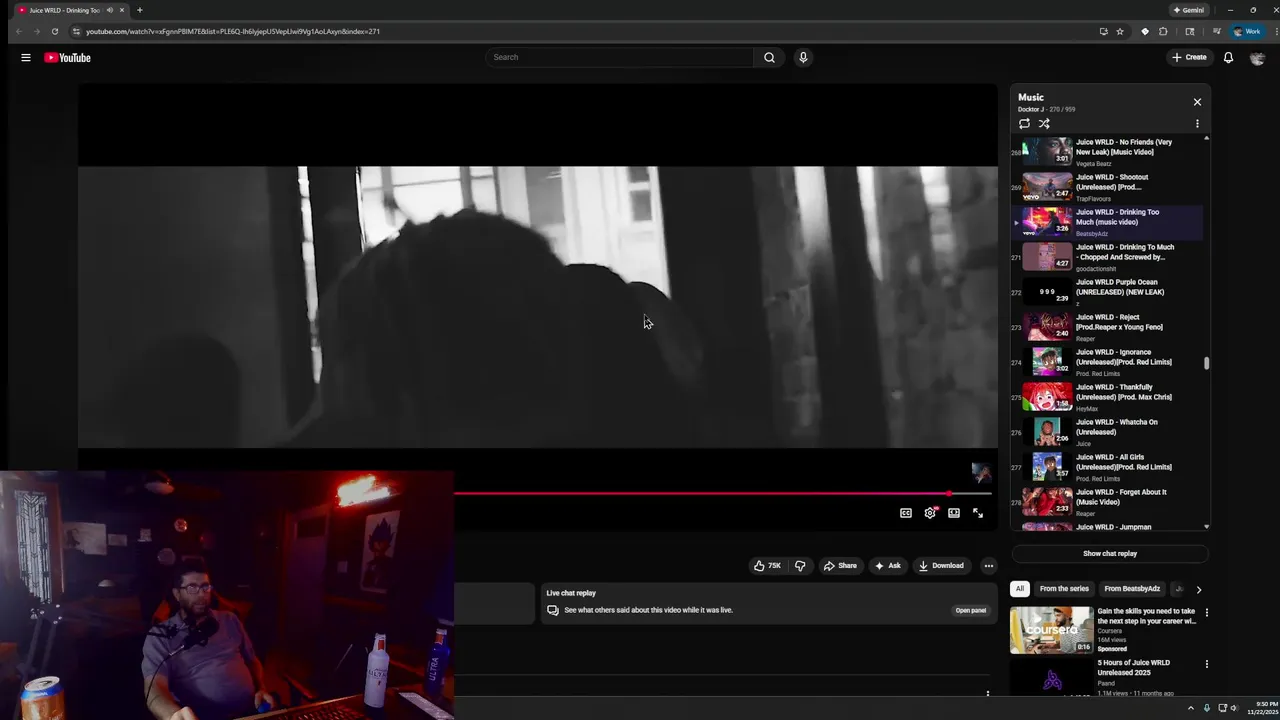This screenshot has width=1280, height=720.
Task: Bookmark this page with star icon
Action: [x=1120, y=31]
